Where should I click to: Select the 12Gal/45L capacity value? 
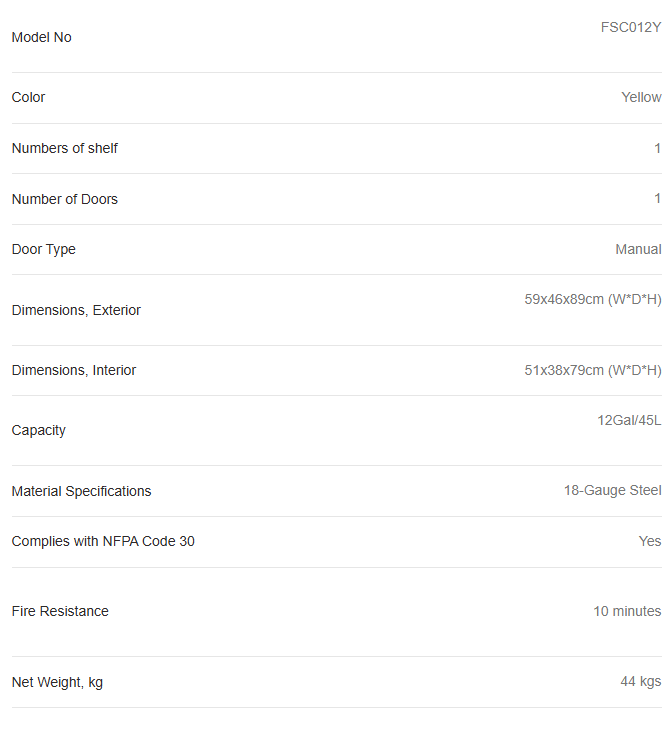[x=629, y=421]
